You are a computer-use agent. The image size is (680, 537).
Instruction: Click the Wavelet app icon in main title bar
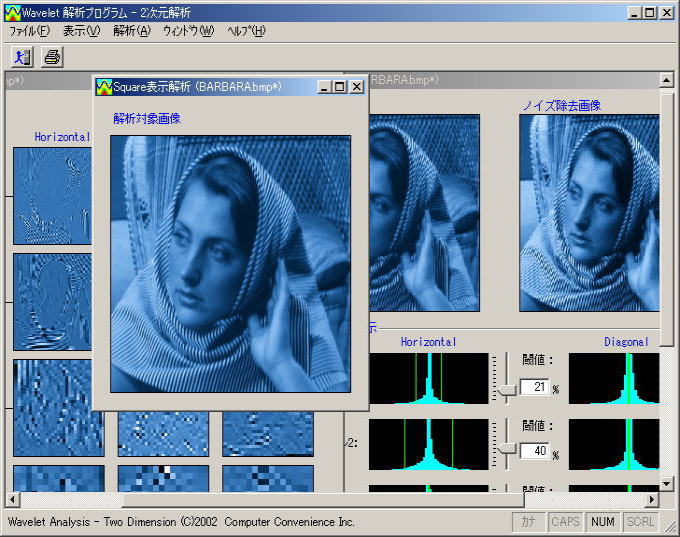click(13, 13)
